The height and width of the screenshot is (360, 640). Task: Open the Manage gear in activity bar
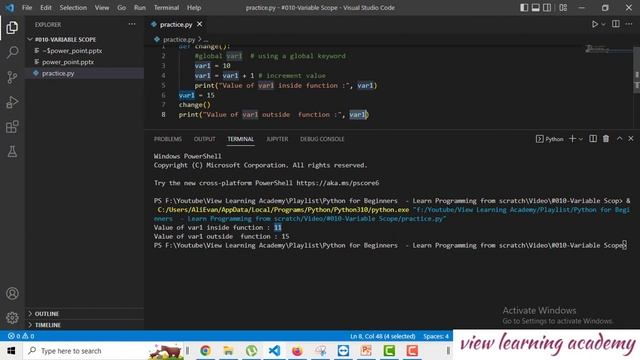point(12,318)
